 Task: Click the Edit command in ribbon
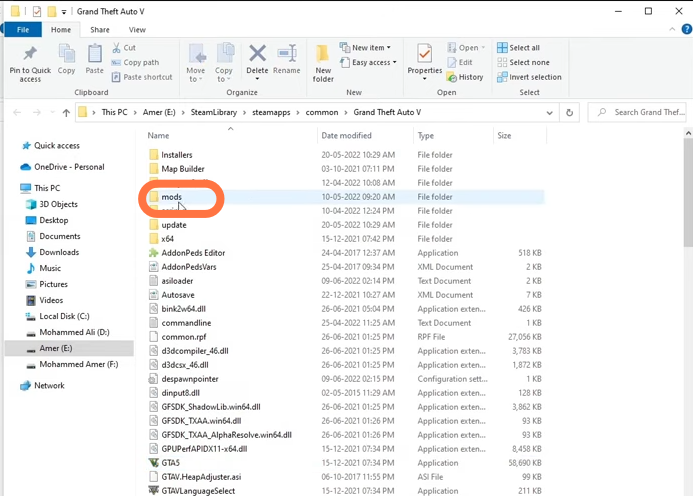[x=460, y=62]
